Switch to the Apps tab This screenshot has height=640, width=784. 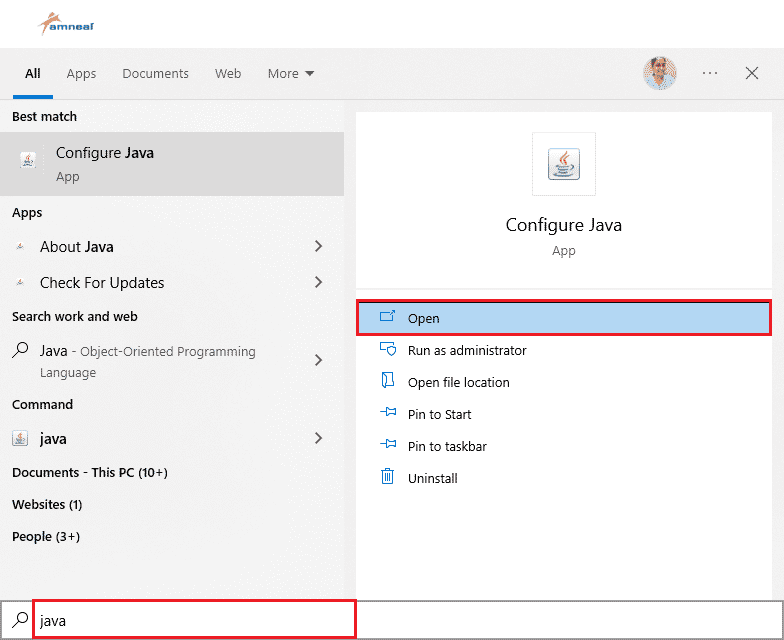pyautogui.click(x=81, y=73)
